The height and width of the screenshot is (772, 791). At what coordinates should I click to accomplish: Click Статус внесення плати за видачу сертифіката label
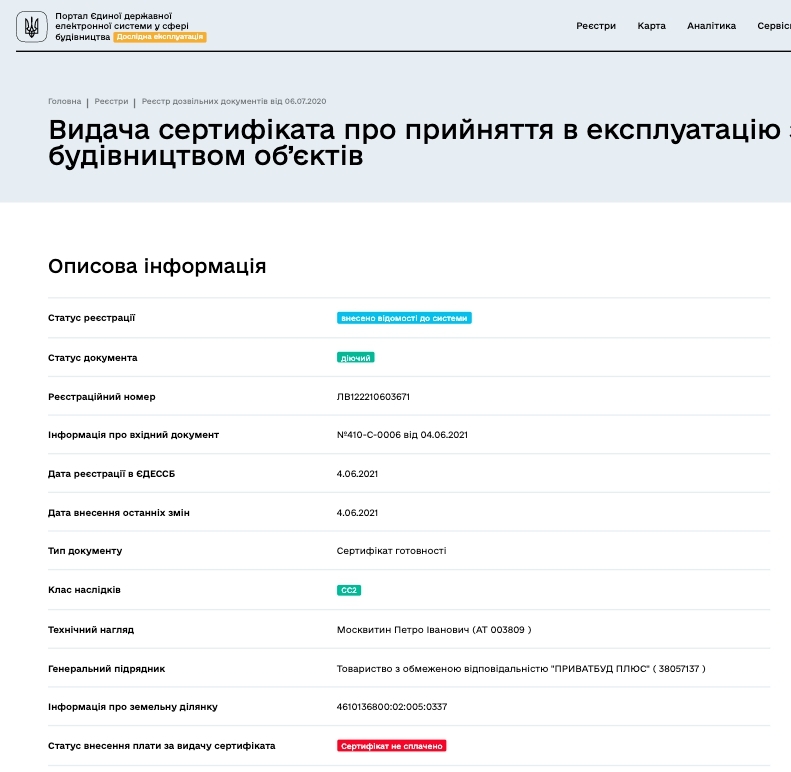(x=161, y=746)
